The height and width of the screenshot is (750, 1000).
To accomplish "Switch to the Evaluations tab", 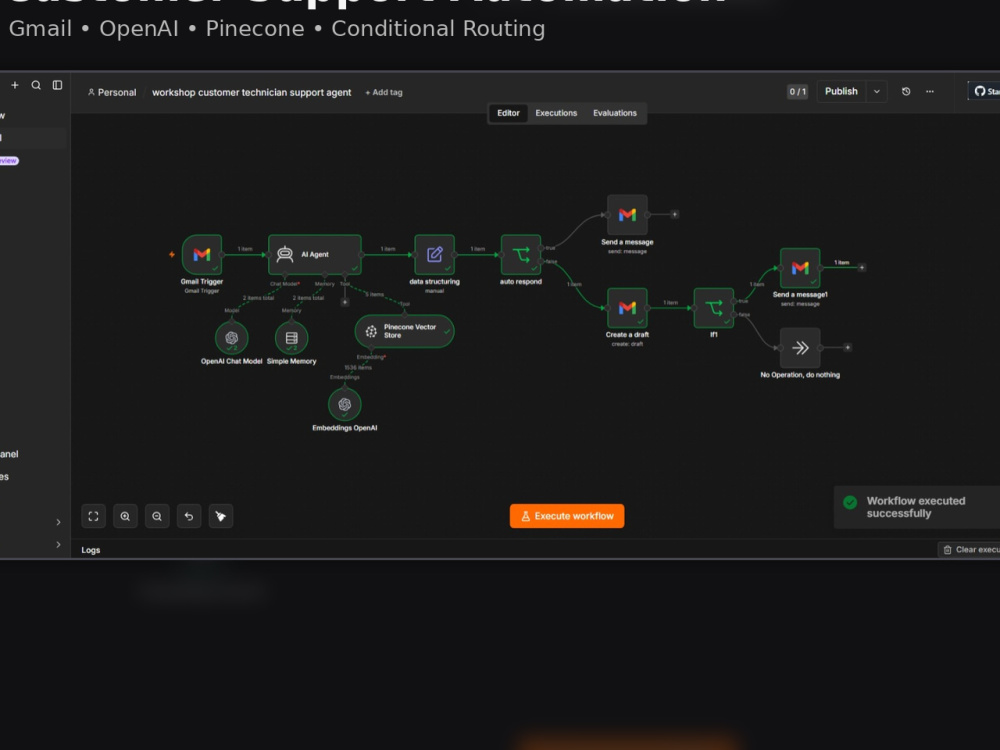I will 615,113.
